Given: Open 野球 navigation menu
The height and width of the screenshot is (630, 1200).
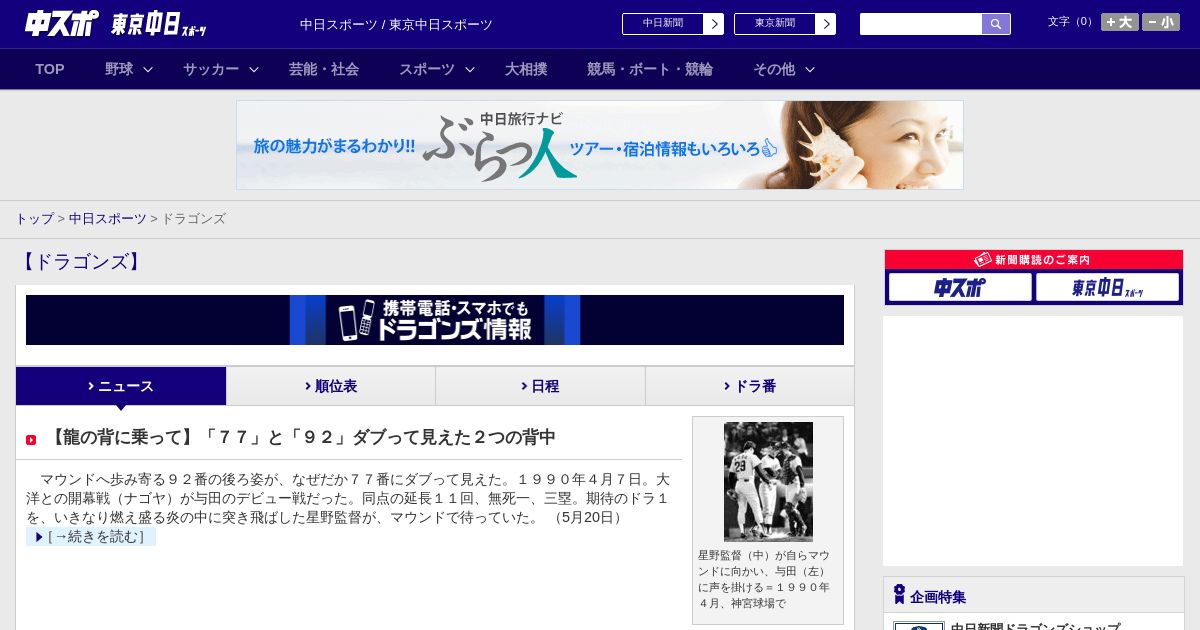Looking at the screenshot, I should point(119,69).
